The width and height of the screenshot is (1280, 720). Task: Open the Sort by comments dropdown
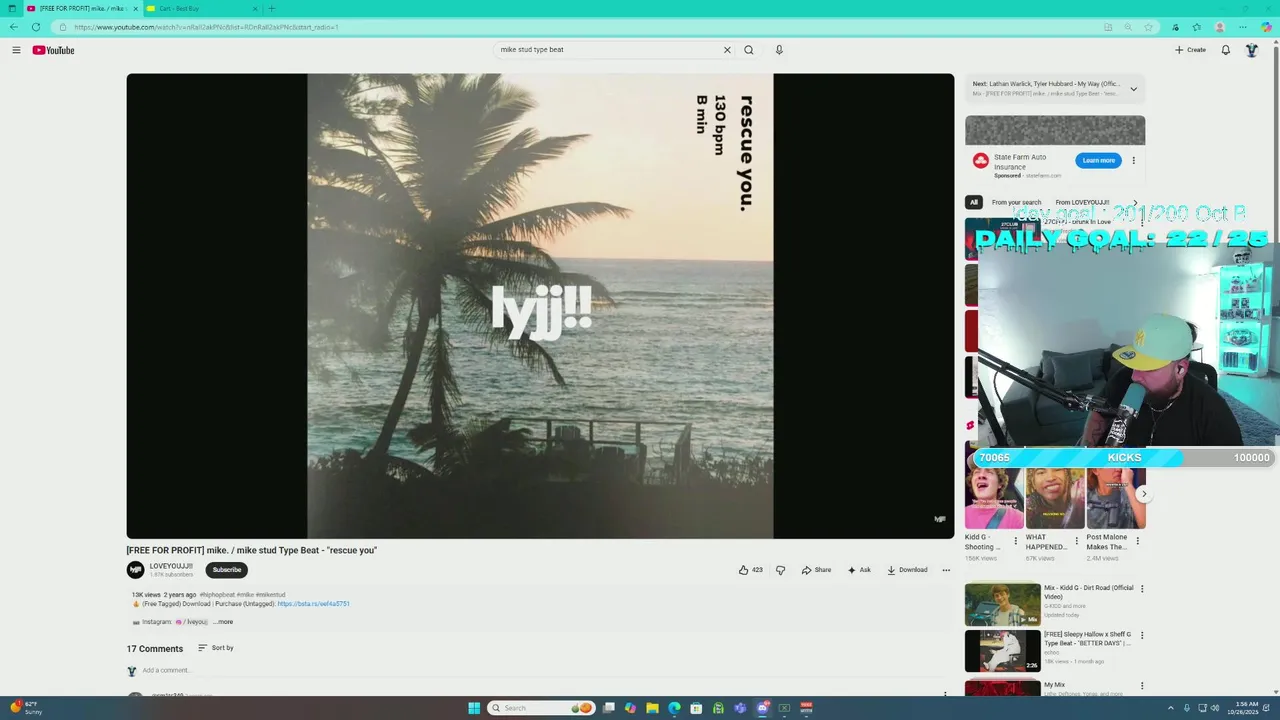[216, 648]
